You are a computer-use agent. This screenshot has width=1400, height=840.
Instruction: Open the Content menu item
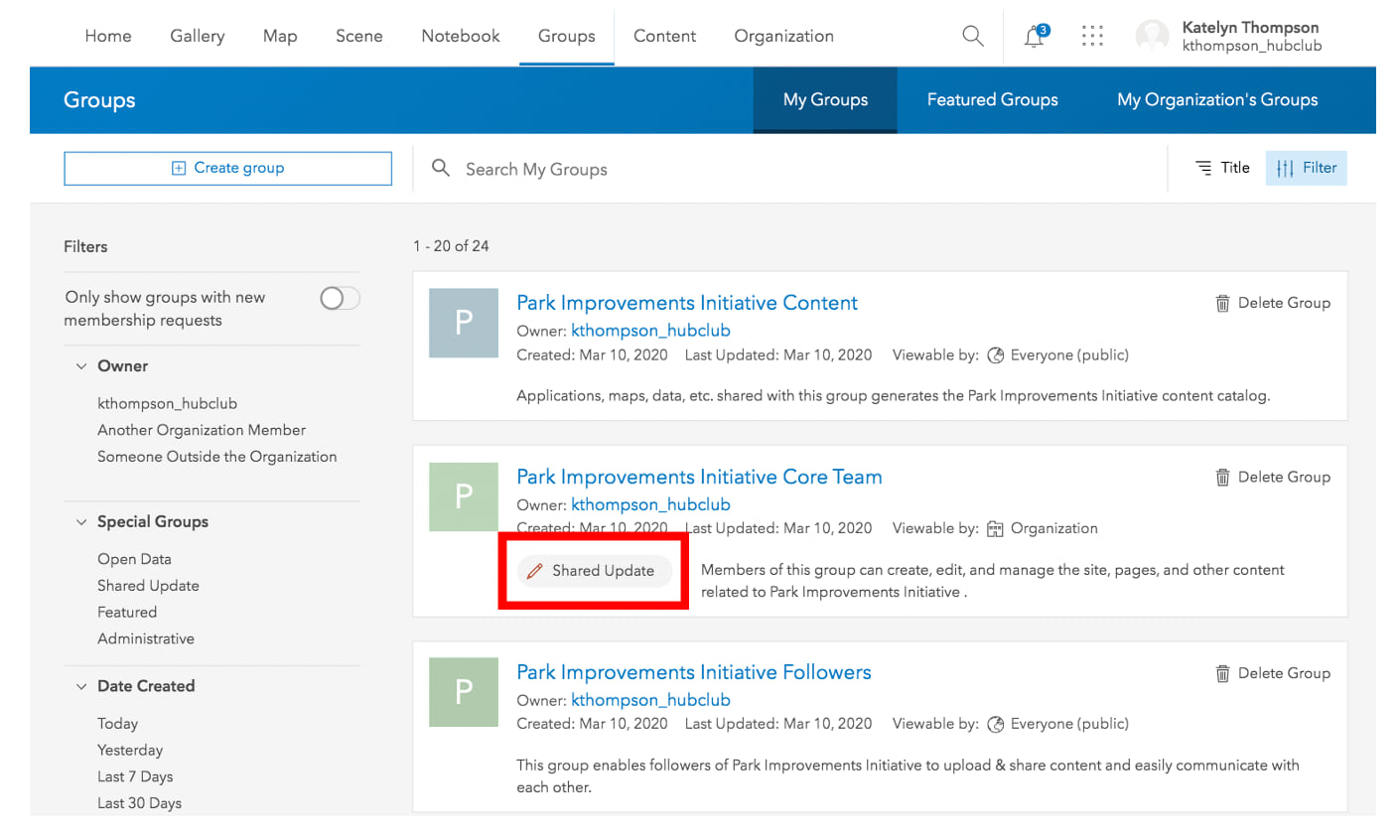(x=664, y=37)
